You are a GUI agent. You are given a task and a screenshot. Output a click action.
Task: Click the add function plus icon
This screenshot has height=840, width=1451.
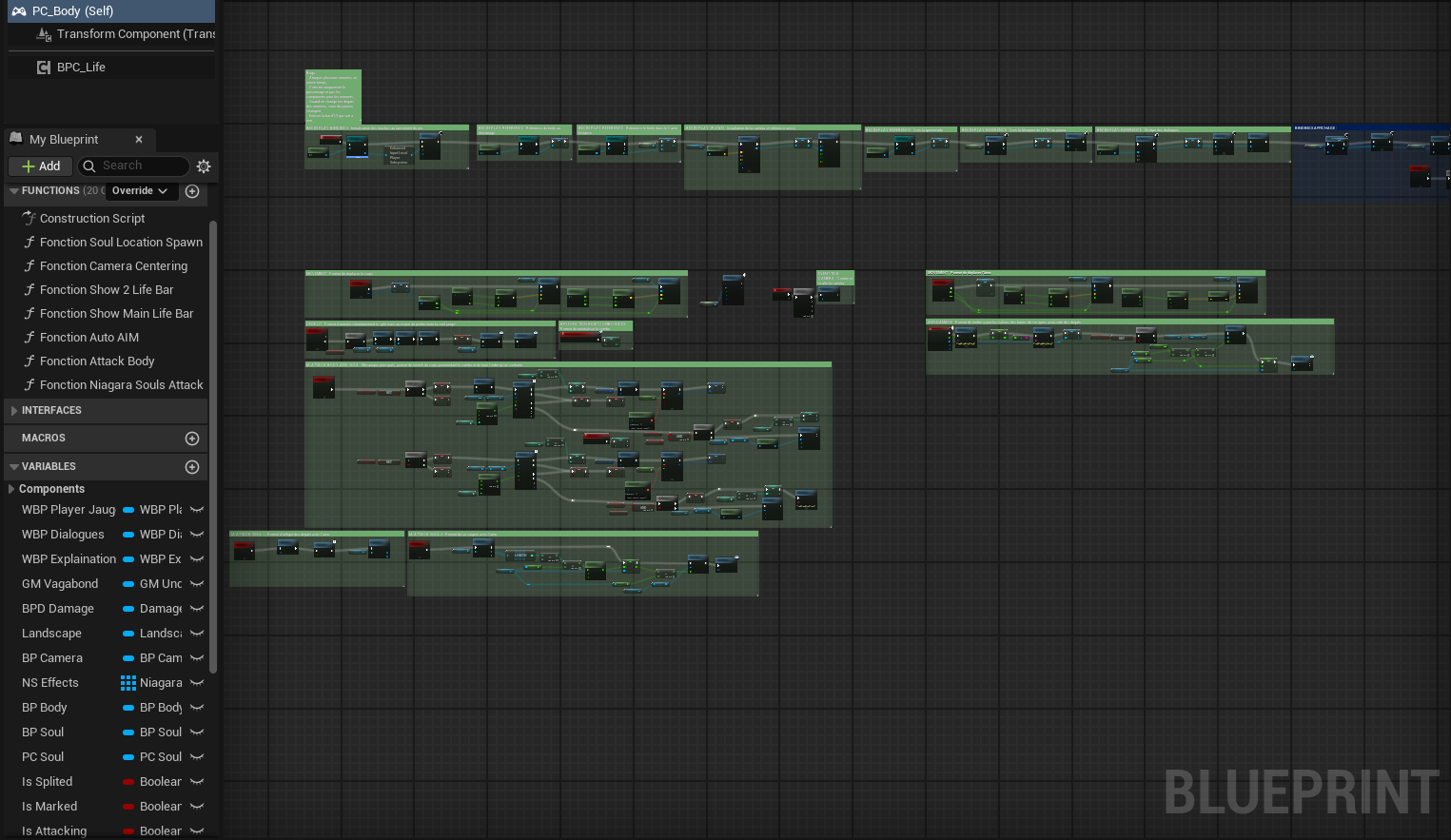(x=192, y=191)
